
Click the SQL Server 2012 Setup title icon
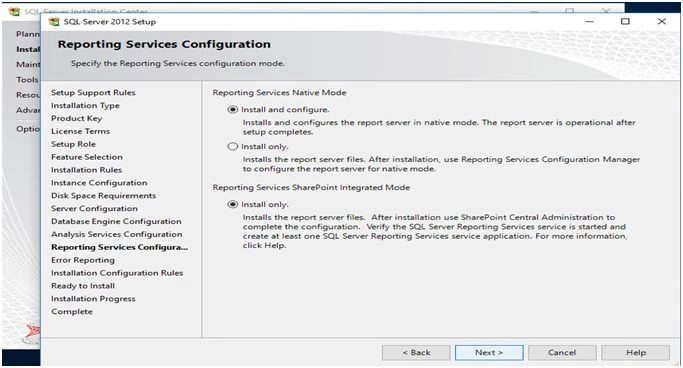tap(54, 22)
